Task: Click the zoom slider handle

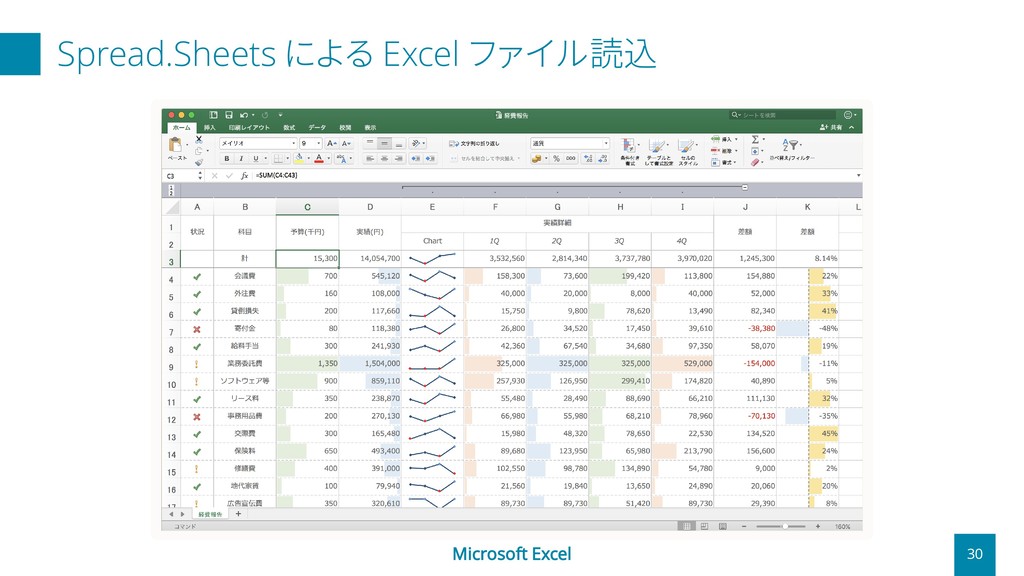Action: click(785, 526)
